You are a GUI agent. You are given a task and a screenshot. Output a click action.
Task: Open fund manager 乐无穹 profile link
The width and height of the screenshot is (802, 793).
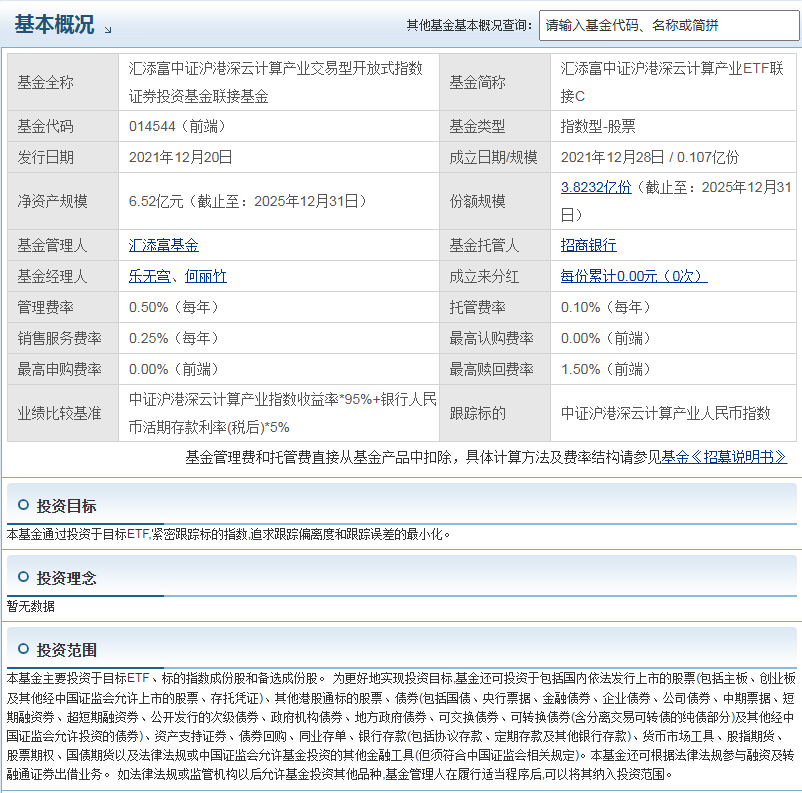click(149, 276)
